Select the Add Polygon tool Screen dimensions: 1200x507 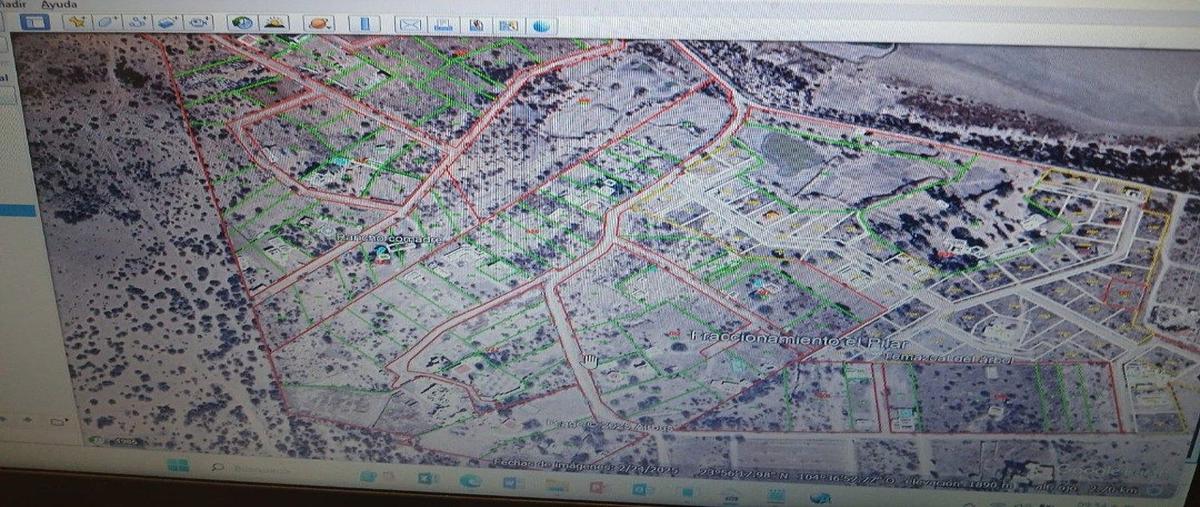click(x=107, y=22)
